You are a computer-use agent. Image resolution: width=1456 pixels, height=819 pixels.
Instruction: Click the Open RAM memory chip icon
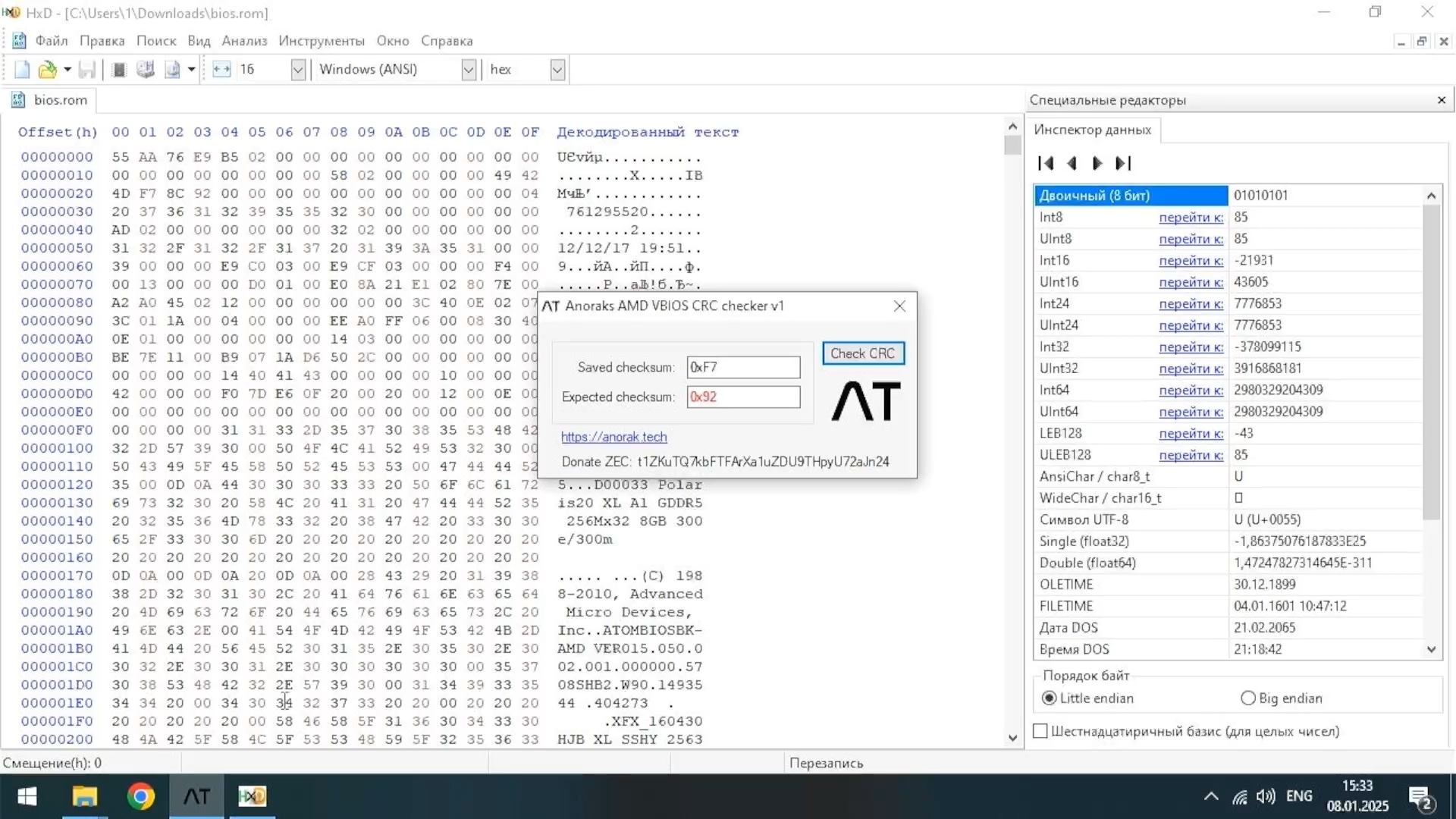[x=119, y=70]
